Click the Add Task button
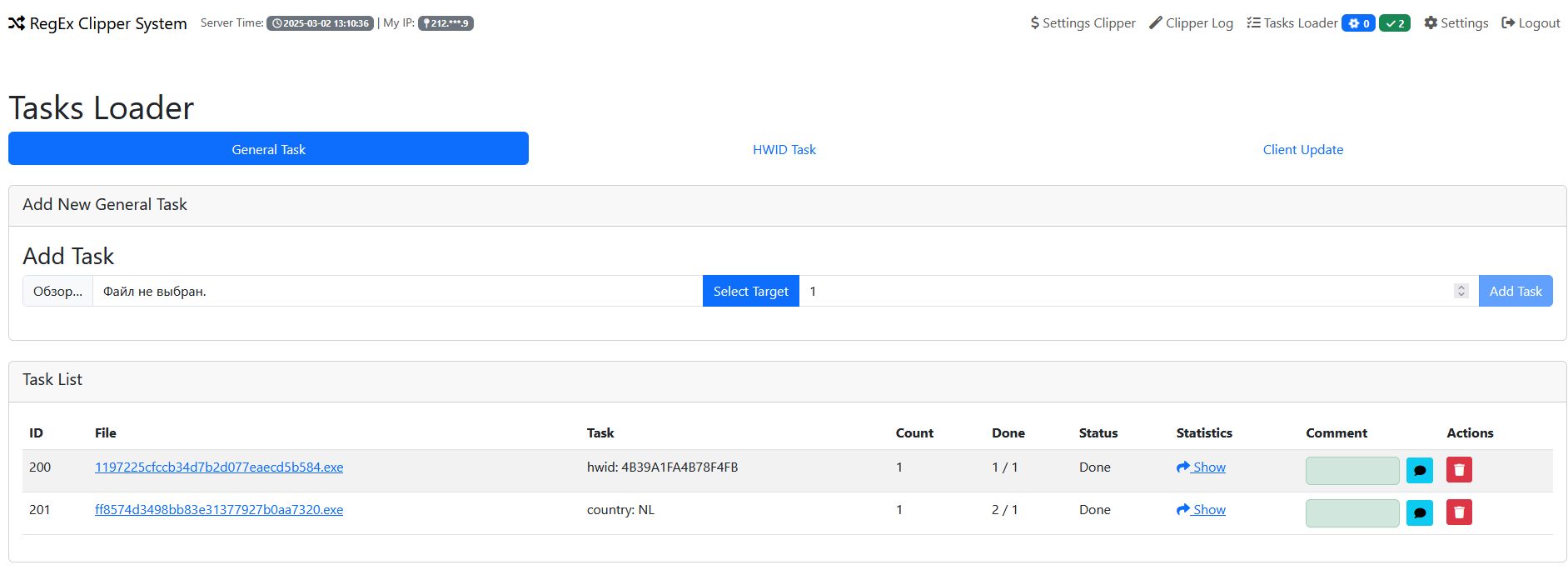Image resolution: width=1568 pixels, height=575 pixels. pos(1516,291)
